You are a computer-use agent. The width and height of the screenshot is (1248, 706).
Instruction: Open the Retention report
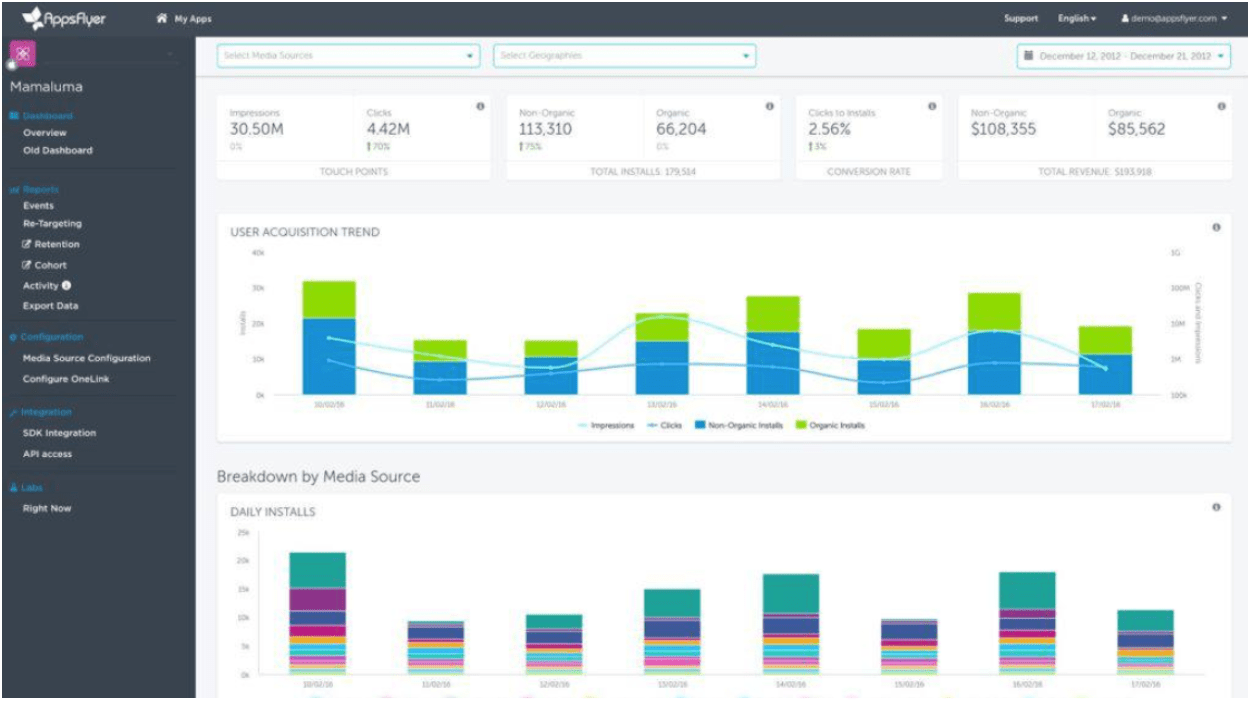coord(56,244)
